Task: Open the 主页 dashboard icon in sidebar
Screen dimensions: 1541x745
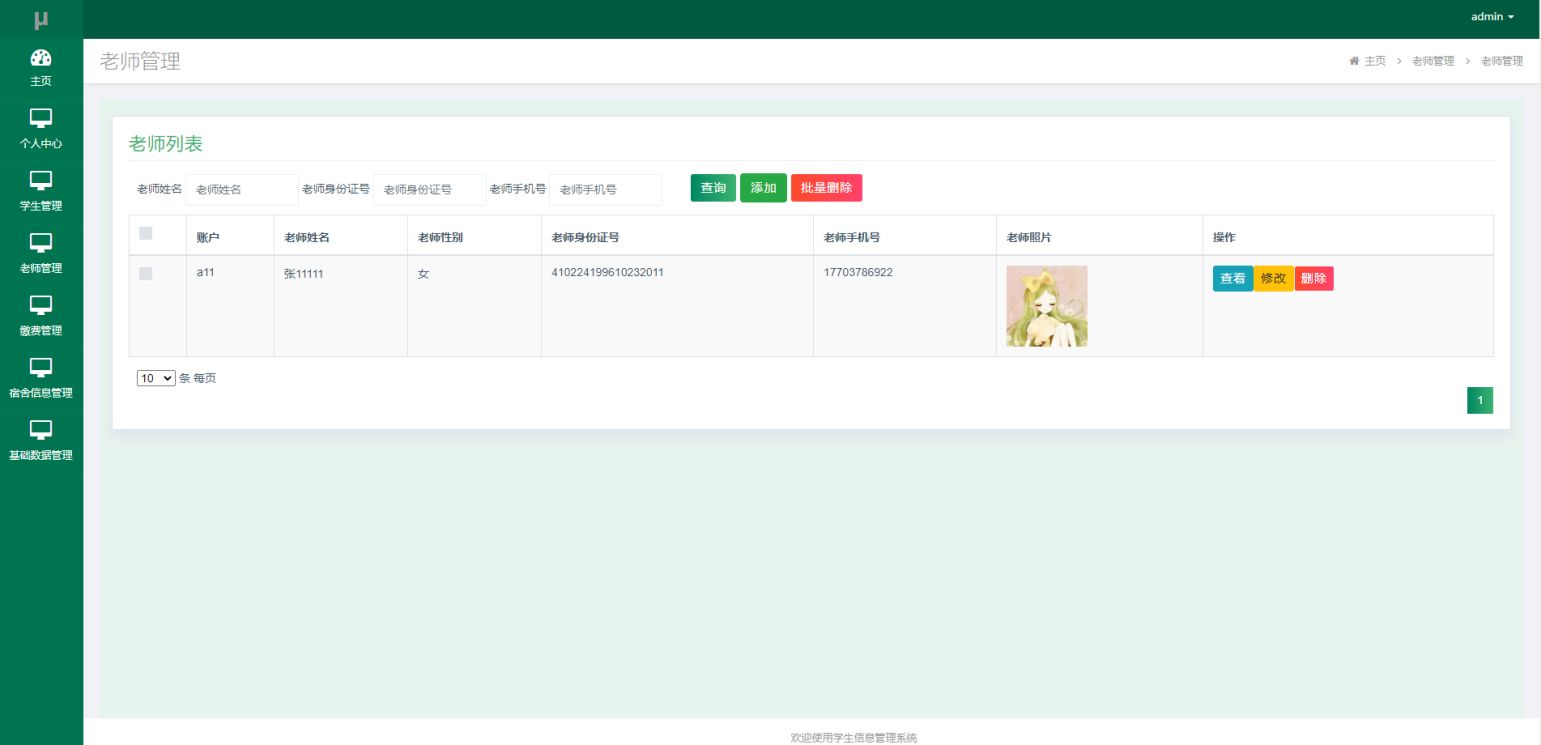Action: [41, 57]
